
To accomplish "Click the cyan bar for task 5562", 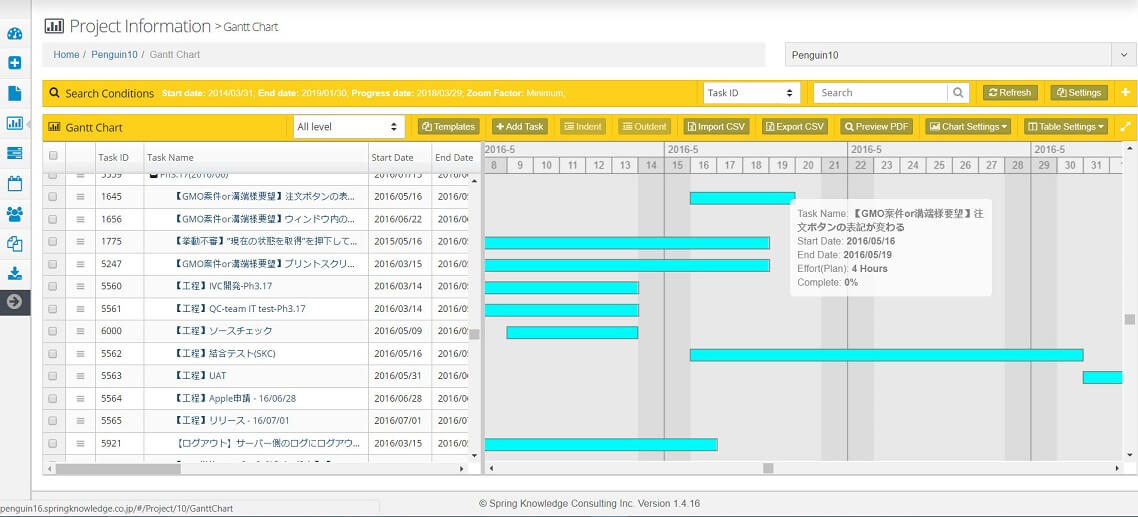I will pyautogui.click(x=886, y=355).
